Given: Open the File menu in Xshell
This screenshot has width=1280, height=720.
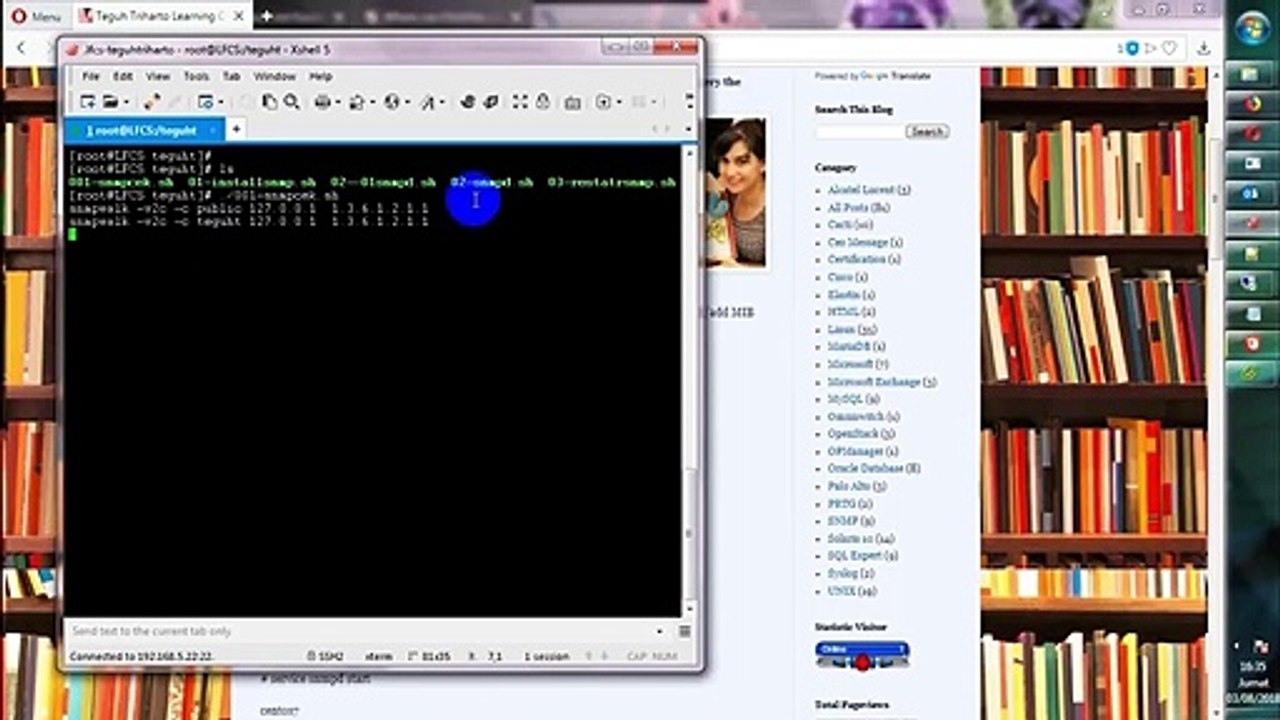Looking at the screenshot, I should pos(91,76).
